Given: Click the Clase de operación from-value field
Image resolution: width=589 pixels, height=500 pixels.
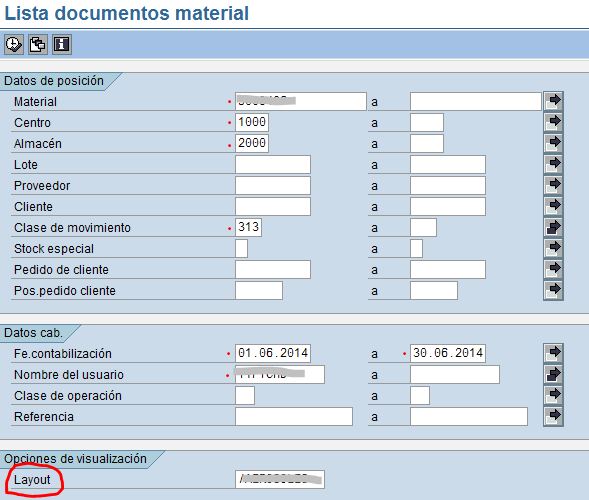Looking at the screenshot, I should (245, 396).
